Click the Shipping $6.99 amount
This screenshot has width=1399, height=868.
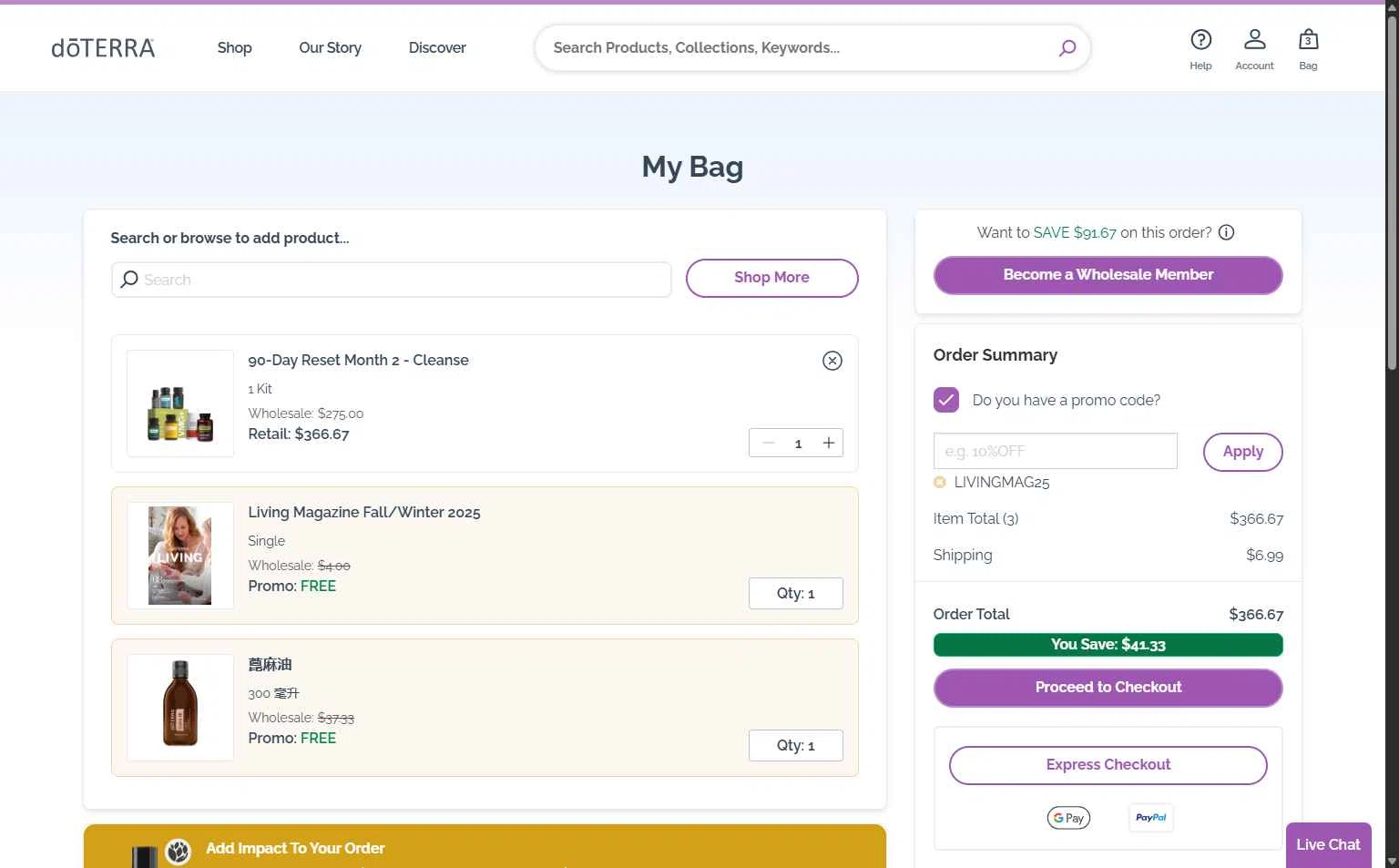pyautogui.click(x=1264, y=556)
